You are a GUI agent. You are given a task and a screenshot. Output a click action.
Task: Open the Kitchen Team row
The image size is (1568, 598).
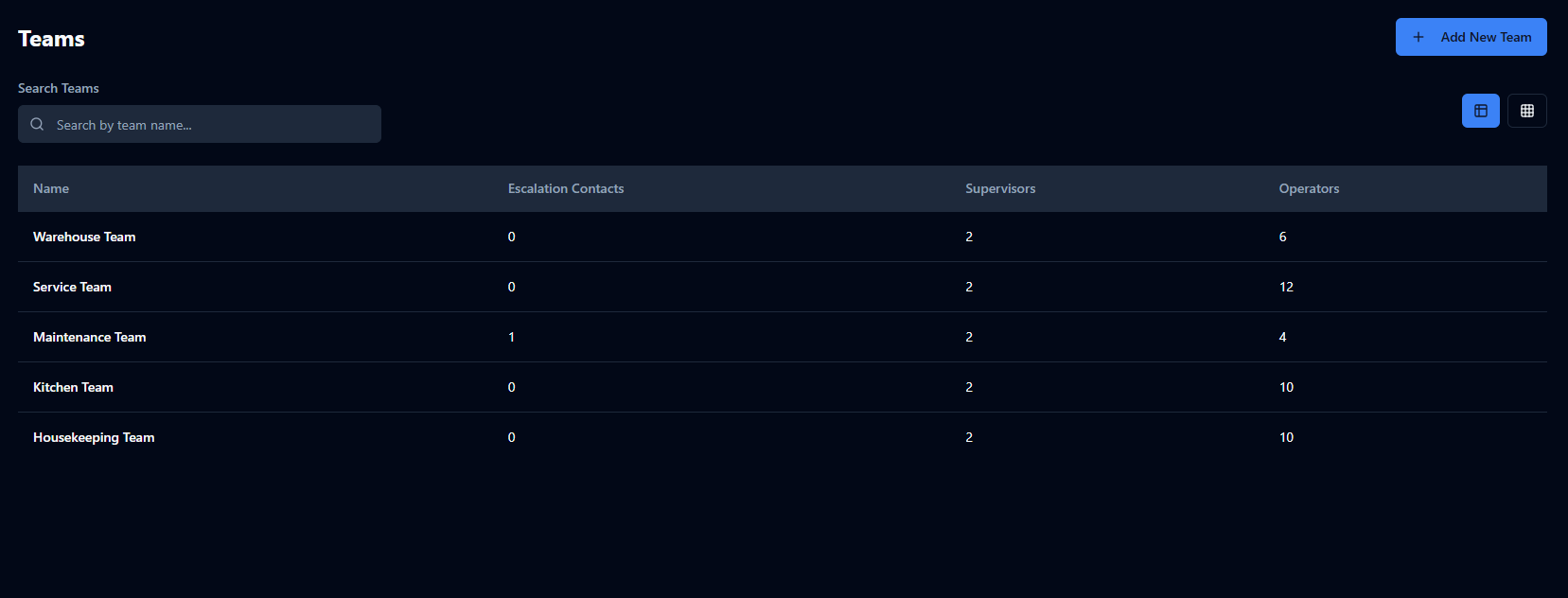tap(783, 387)
